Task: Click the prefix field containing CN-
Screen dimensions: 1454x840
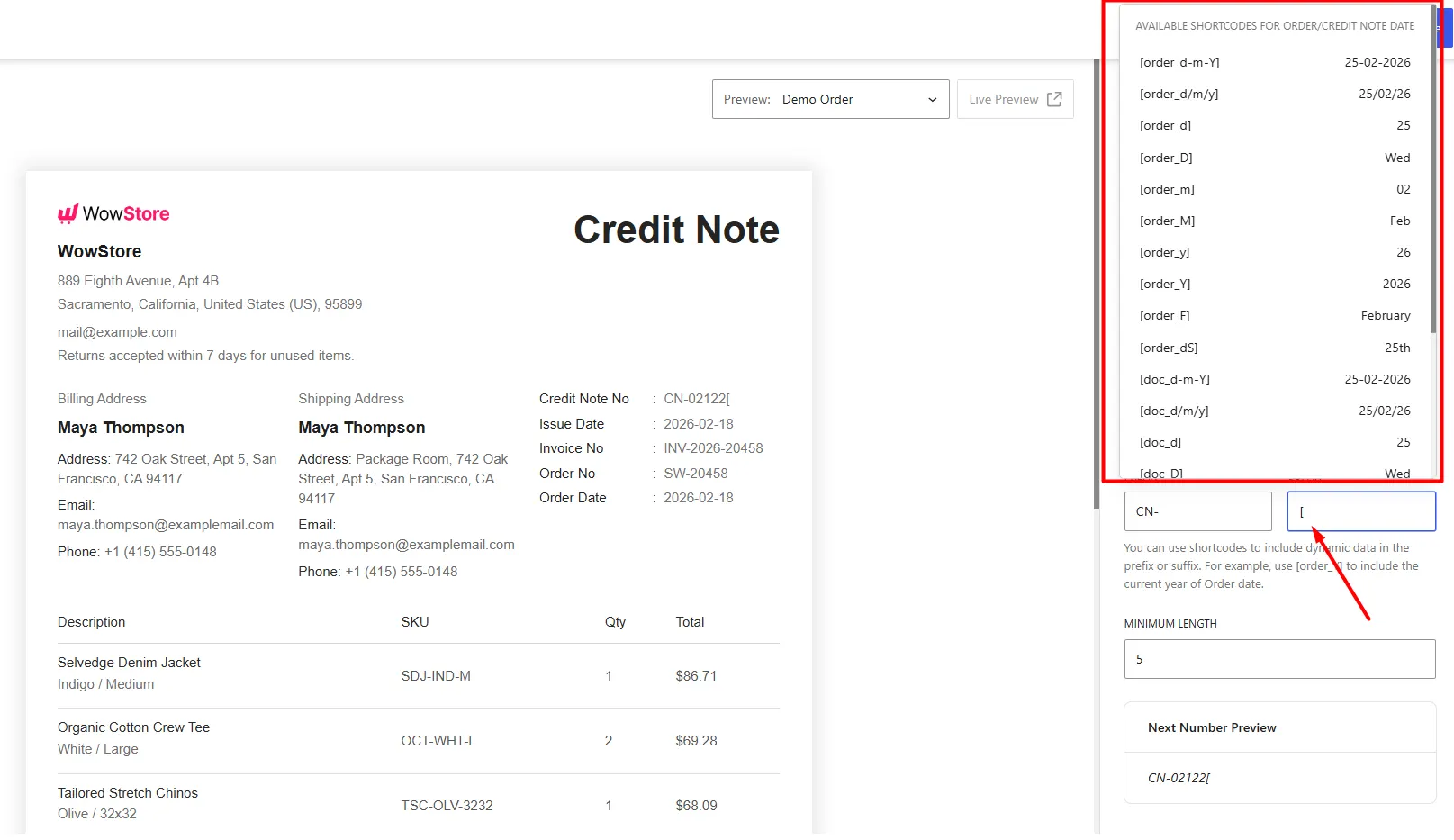Action: [1197, 511]
